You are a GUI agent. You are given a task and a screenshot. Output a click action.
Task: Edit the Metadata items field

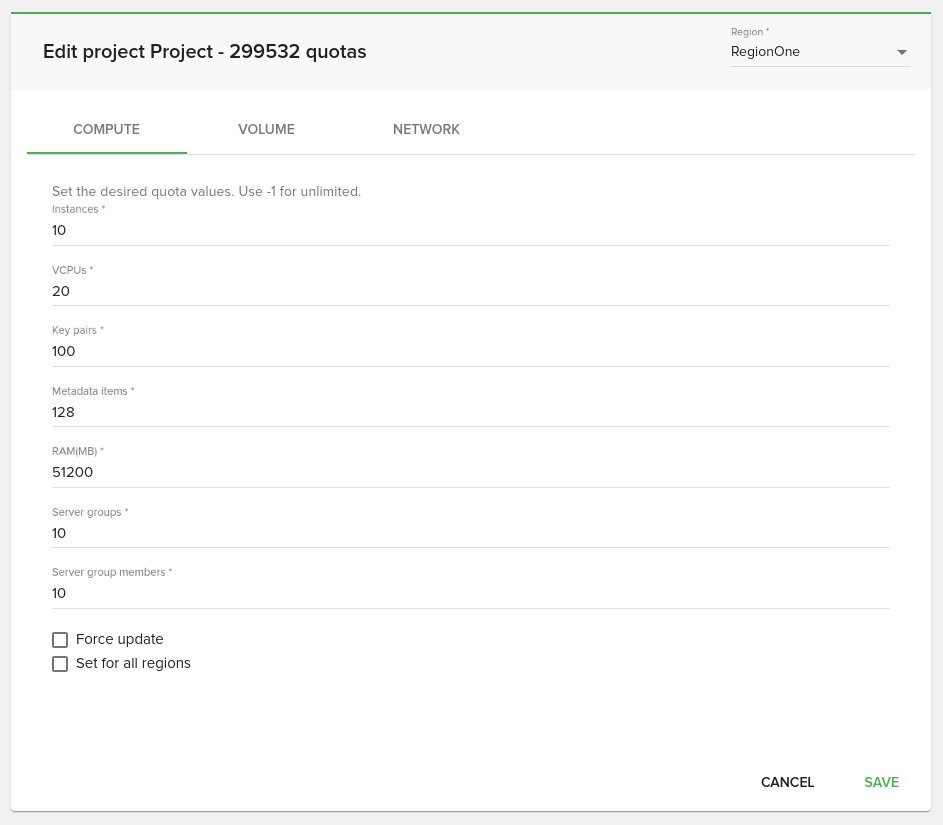470,412
